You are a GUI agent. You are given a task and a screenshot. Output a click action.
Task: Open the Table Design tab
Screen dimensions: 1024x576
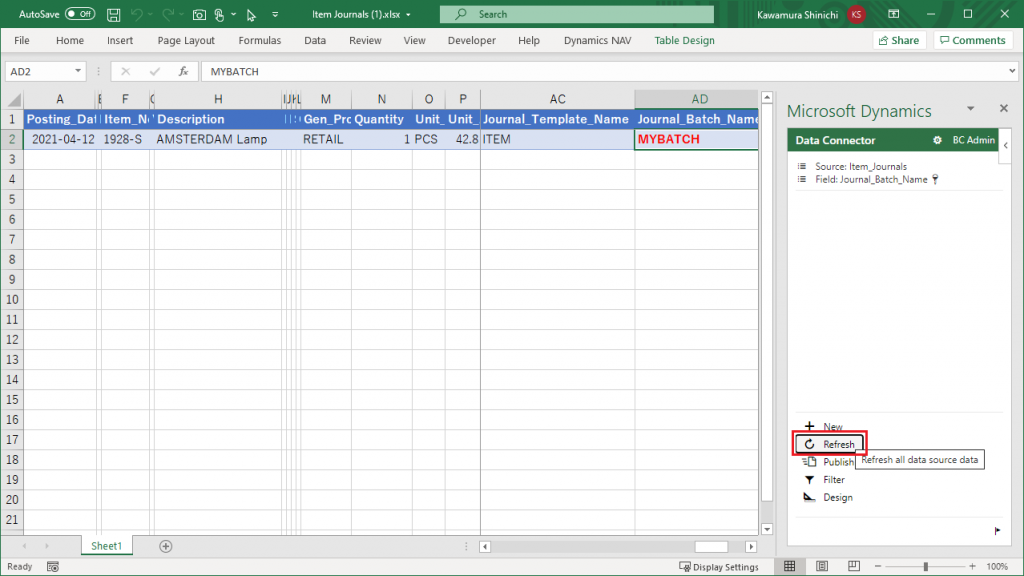tap(684, 41)
